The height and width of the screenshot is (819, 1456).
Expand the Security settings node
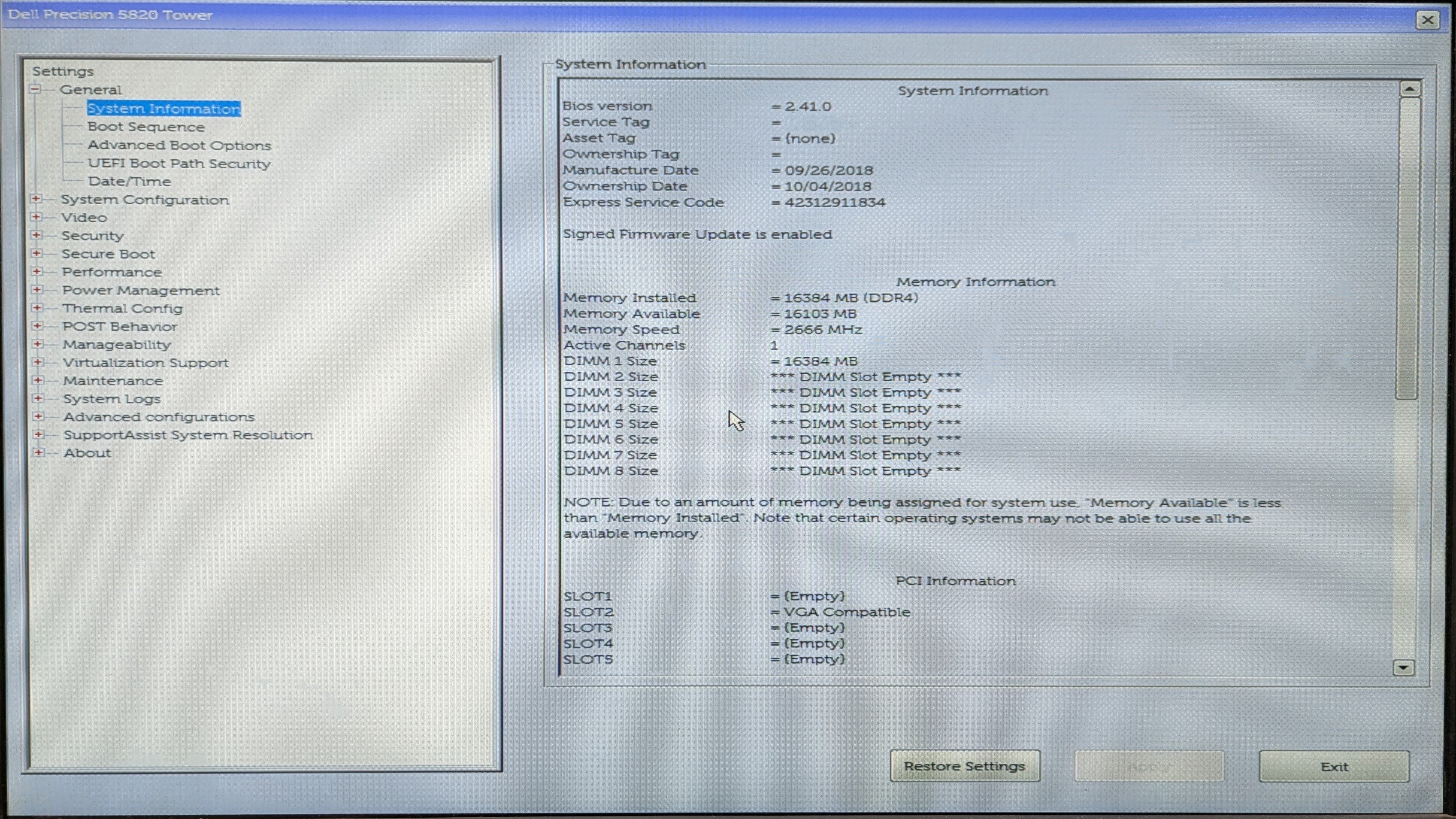(x=36, y=235)
